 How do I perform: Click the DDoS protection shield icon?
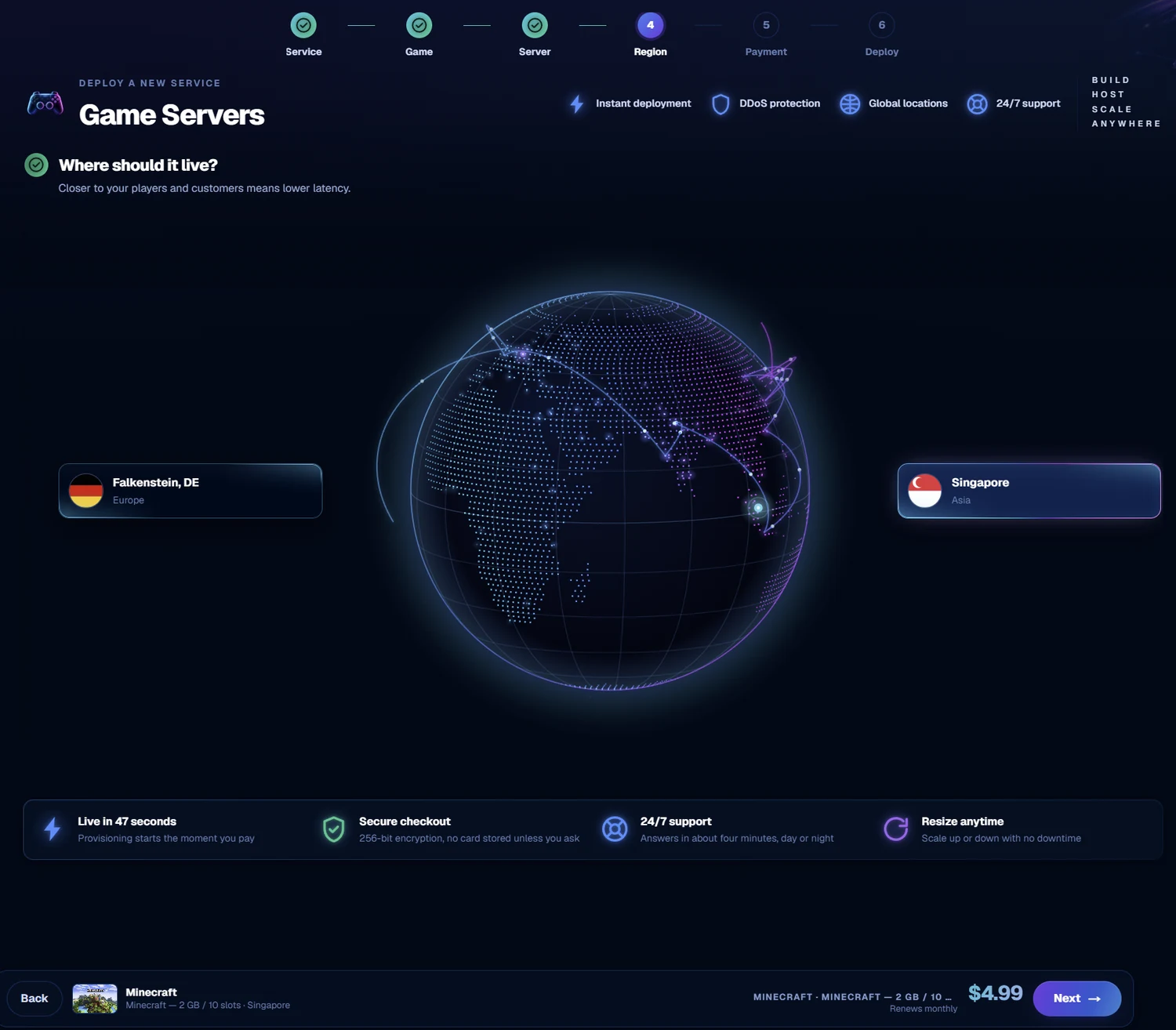[x=720, y=103]
